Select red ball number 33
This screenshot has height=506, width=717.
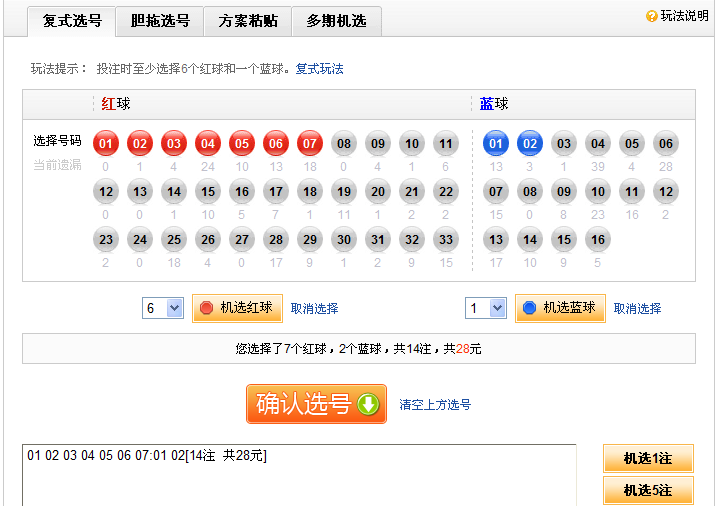pos(446,239)
